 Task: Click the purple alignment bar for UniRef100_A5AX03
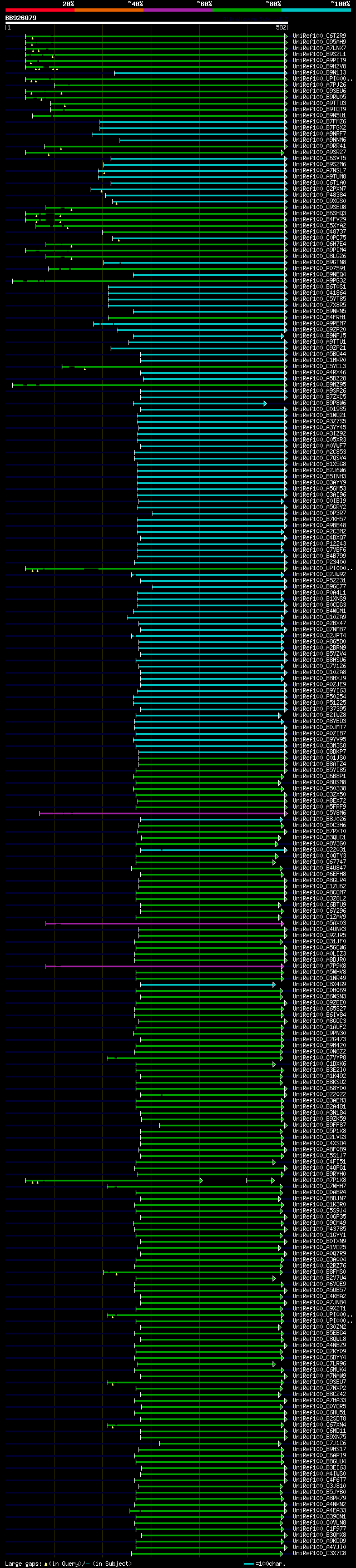tap(164, 923)
